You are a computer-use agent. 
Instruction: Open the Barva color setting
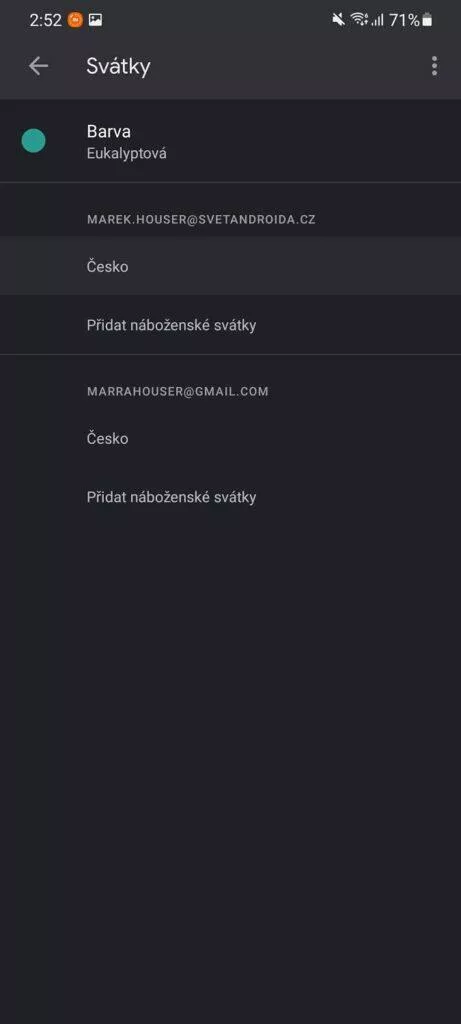pyautogui.click(x=230, y=141)
